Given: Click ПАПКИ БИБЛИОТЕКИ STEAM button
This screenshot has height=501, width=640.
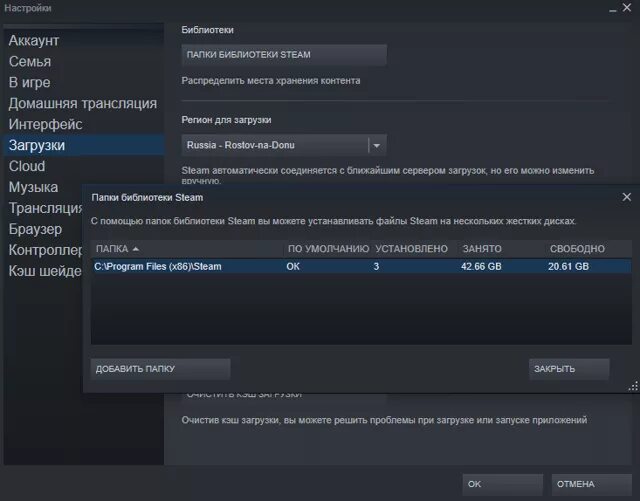Looking at the screenshot, I should [x=284, y=55].
